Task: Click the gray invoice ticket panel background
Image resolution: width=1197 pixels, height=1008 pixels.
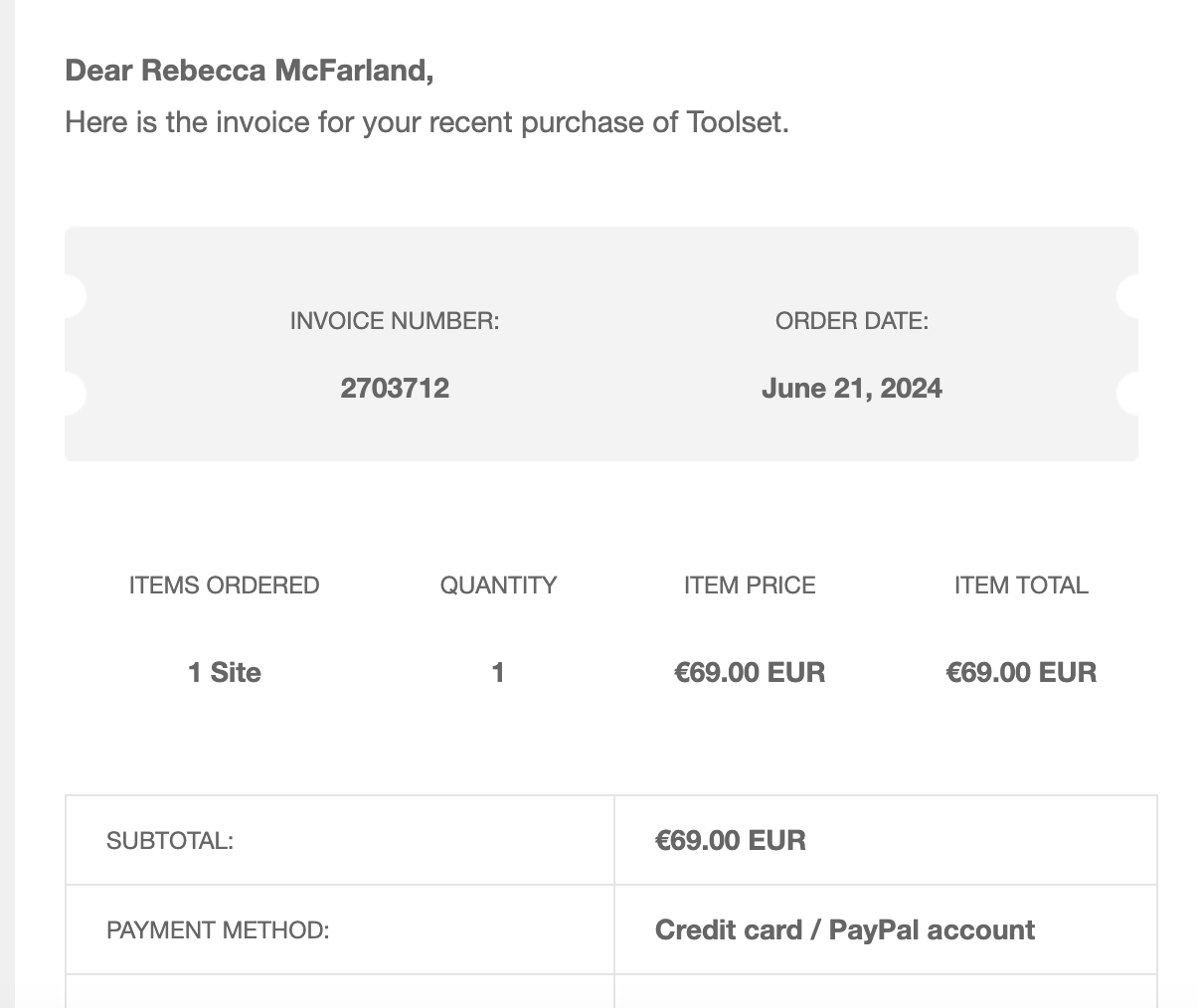Action: coord(616,258)
